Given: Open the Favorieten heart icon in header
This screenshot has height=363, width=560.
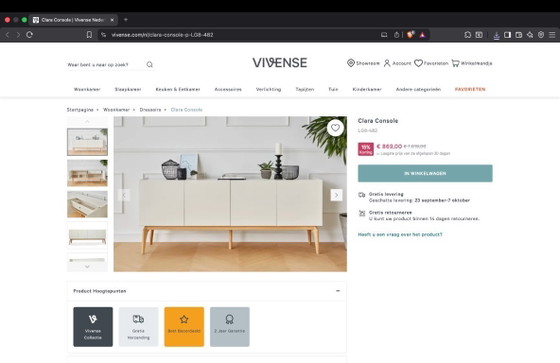Looking at the screenshot, I should point(418,63).
